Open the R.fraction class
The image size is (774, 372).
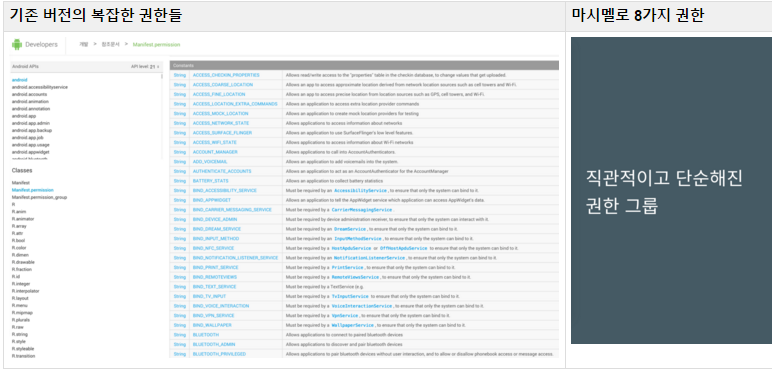[x=22, y=269]
